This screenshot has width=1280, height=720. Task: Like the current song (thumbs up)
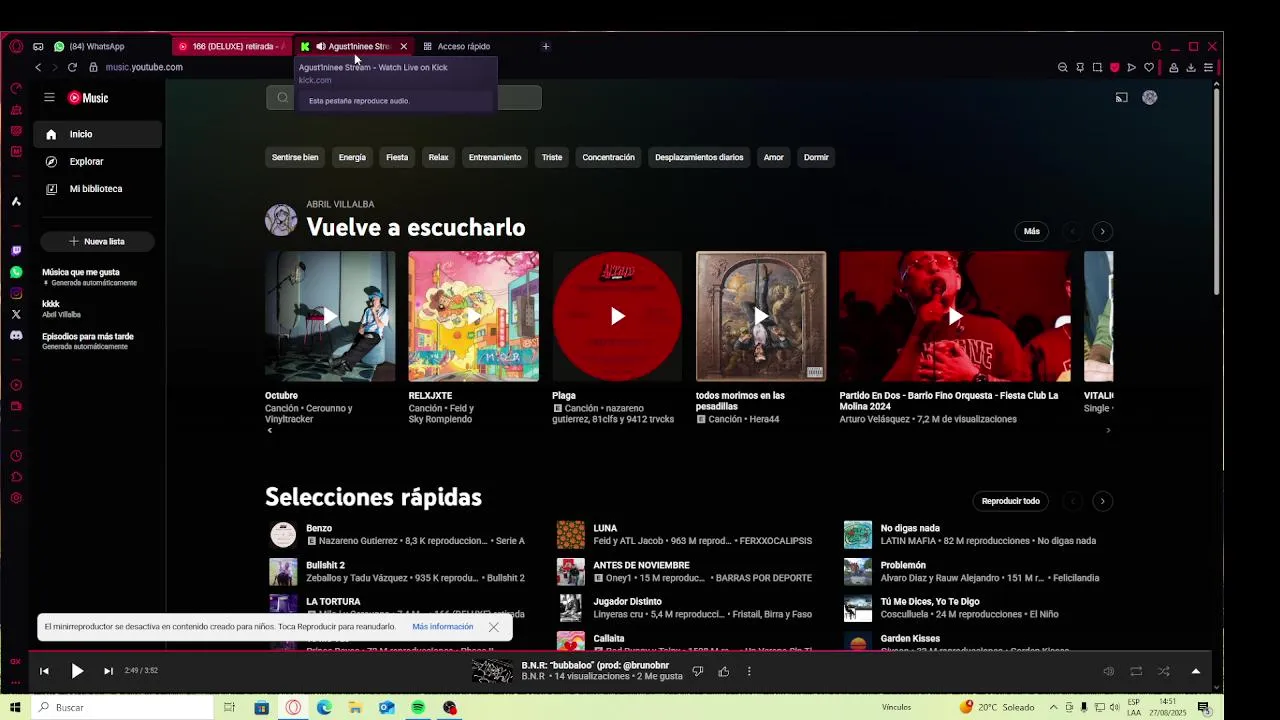[724, 671]
